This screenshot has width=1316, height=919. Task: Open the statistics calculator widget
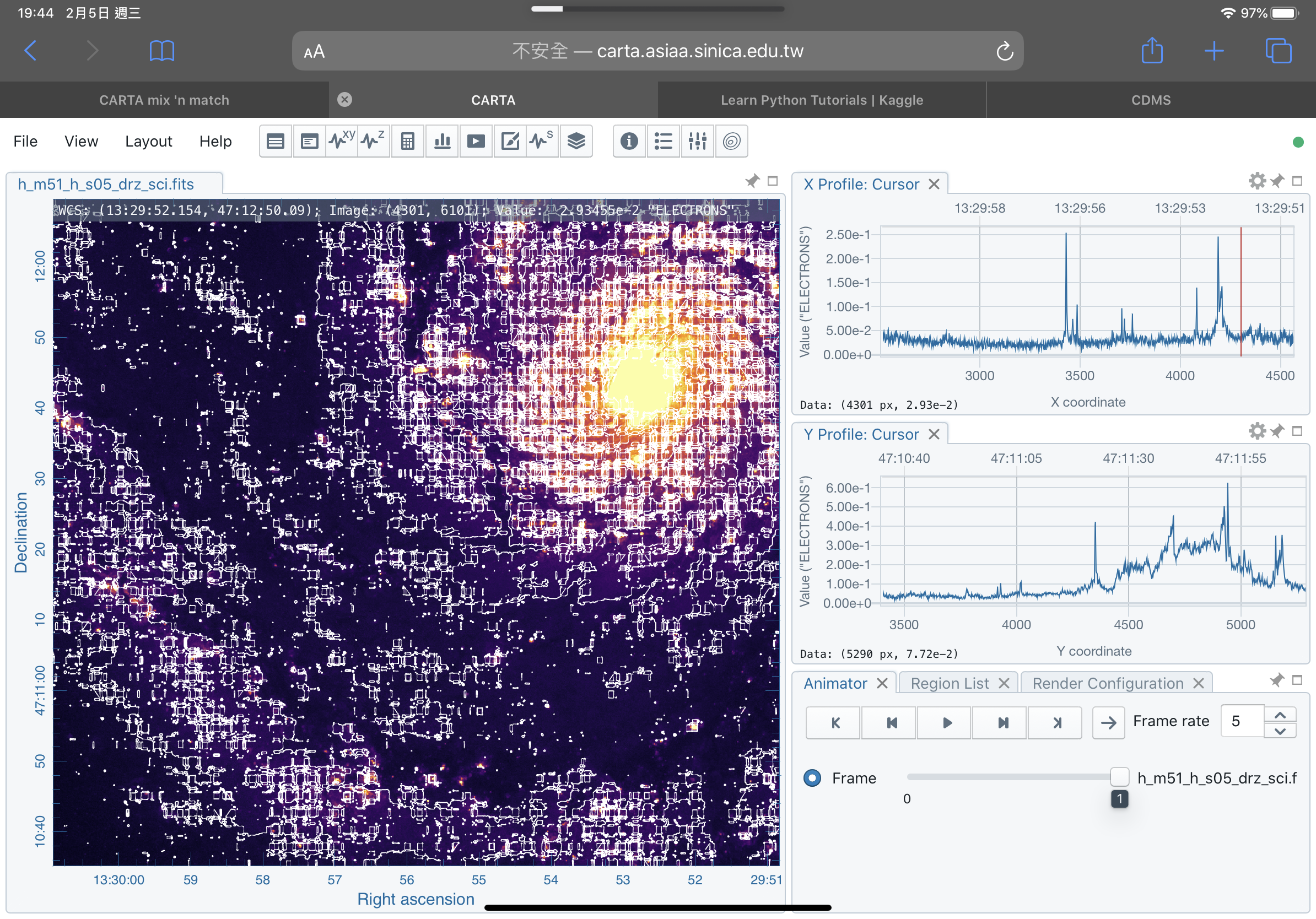coord(407,141)
